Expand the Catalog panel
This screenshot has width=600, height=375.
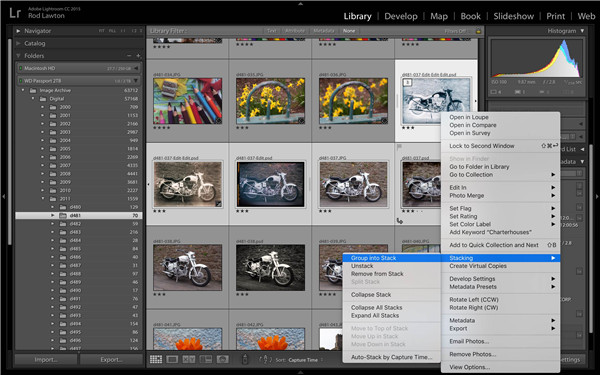point(18,44)
